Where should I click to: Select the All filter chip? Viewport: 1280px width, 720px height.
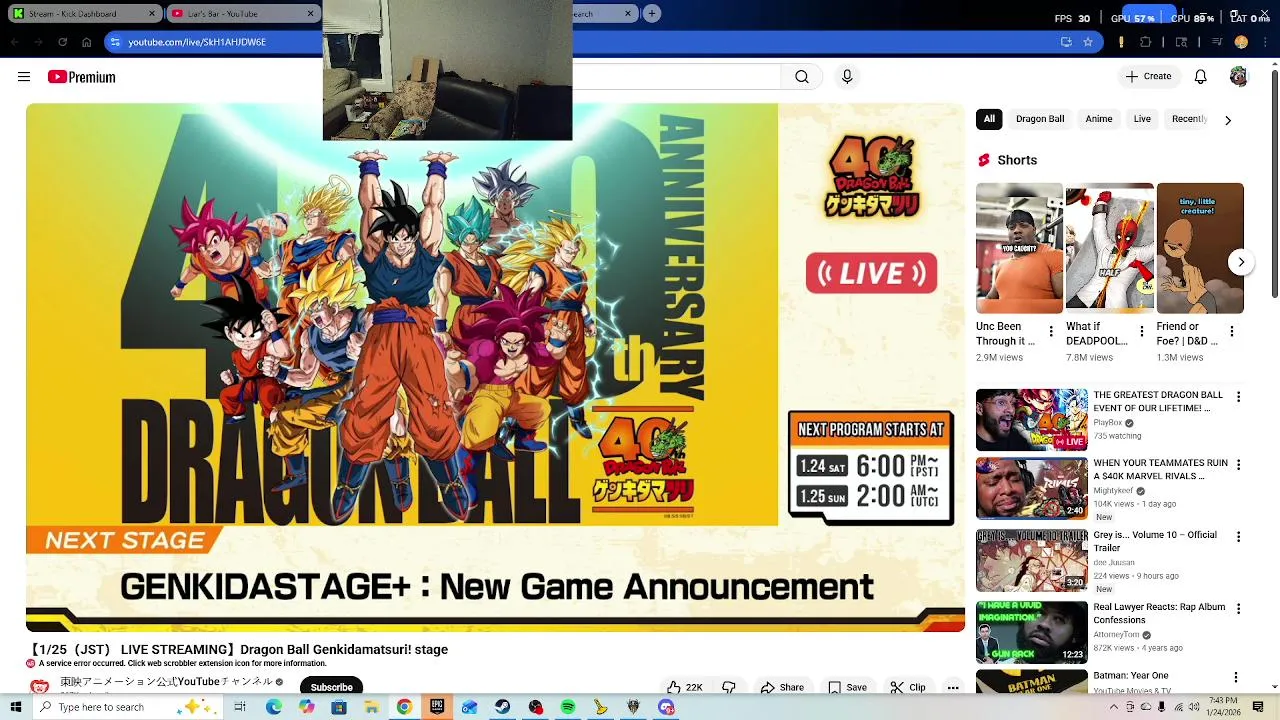point(989,119)
